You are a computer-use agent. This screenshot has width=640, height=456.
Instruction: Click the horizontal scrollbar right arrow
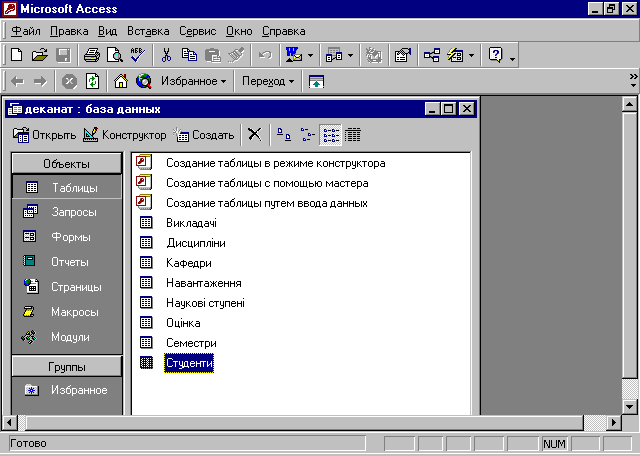pyautogui.click(x=614, y=423)
